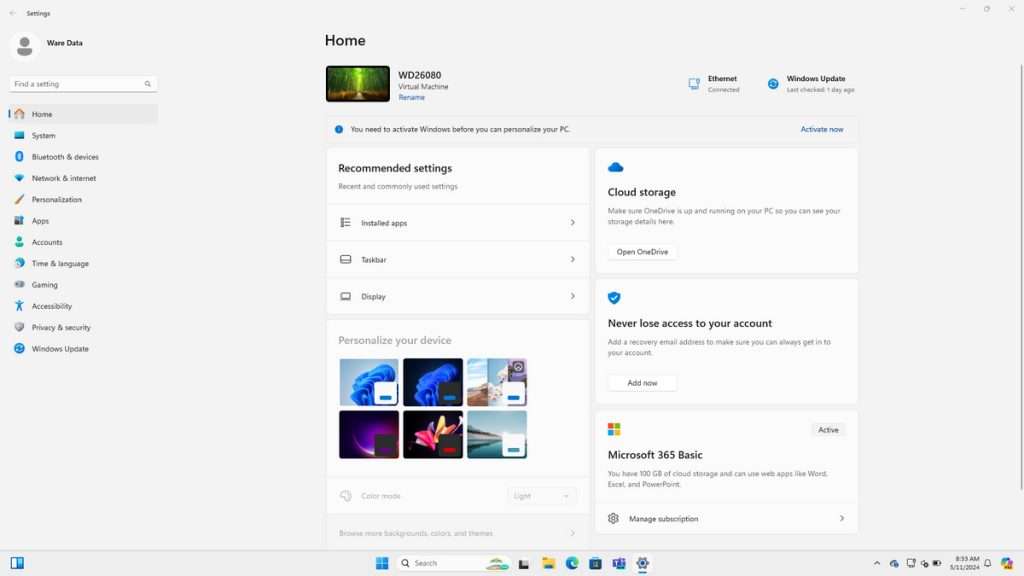Open the Color mode dropdown
The width and height of the screenshot is (1024, 576).
pyautogui.click(x=541, y=496)
